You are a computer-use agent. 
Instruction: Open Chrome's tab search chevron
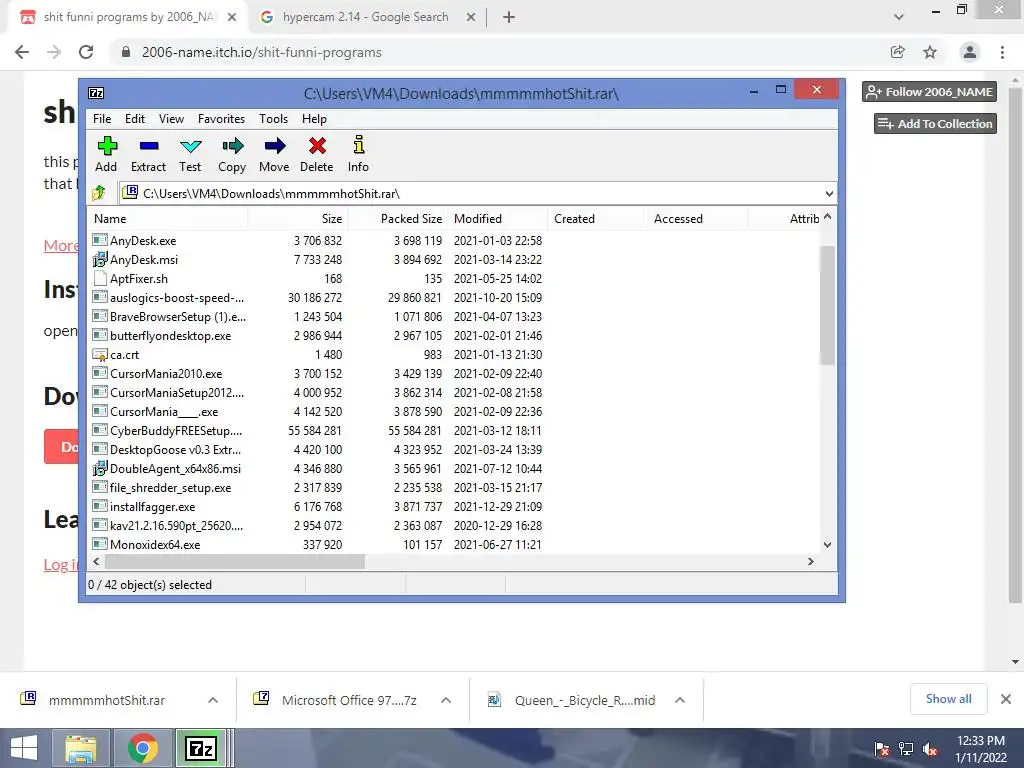899,17
